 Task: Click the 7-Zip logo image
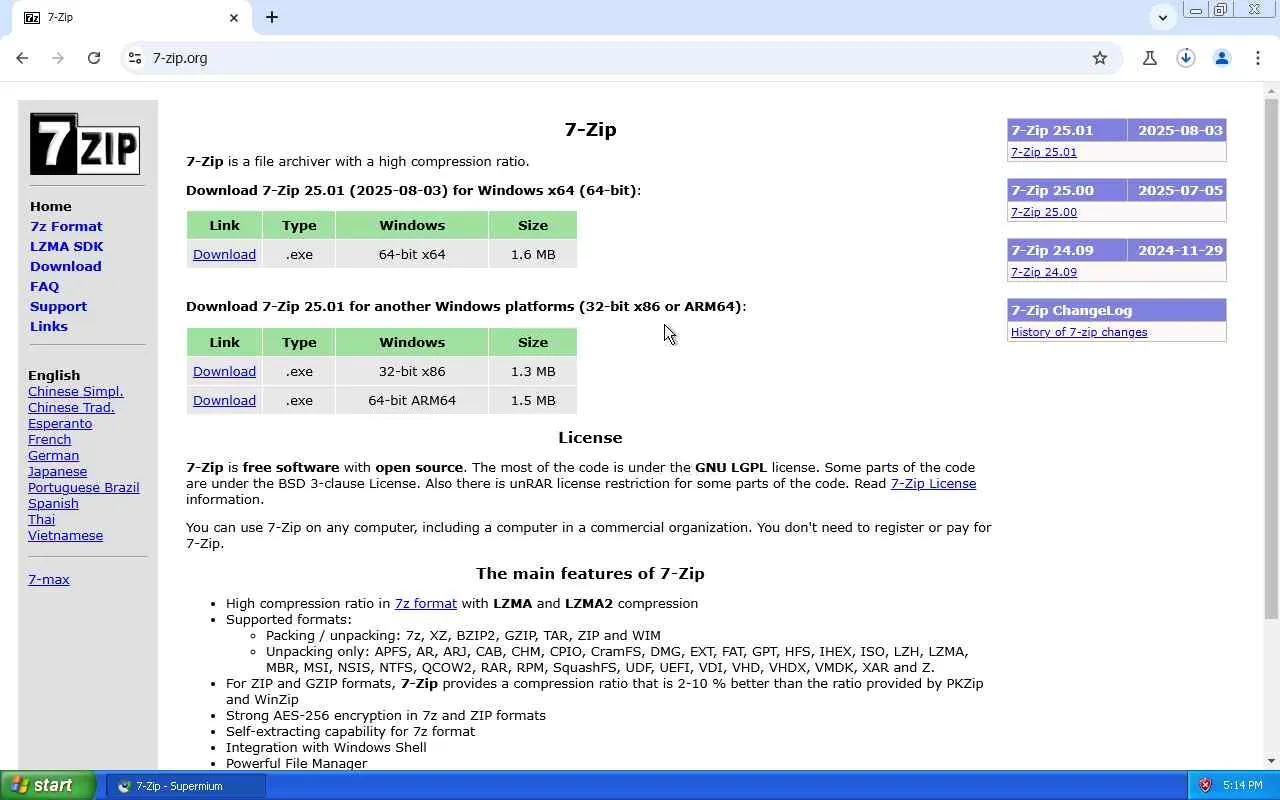[85, 144]
